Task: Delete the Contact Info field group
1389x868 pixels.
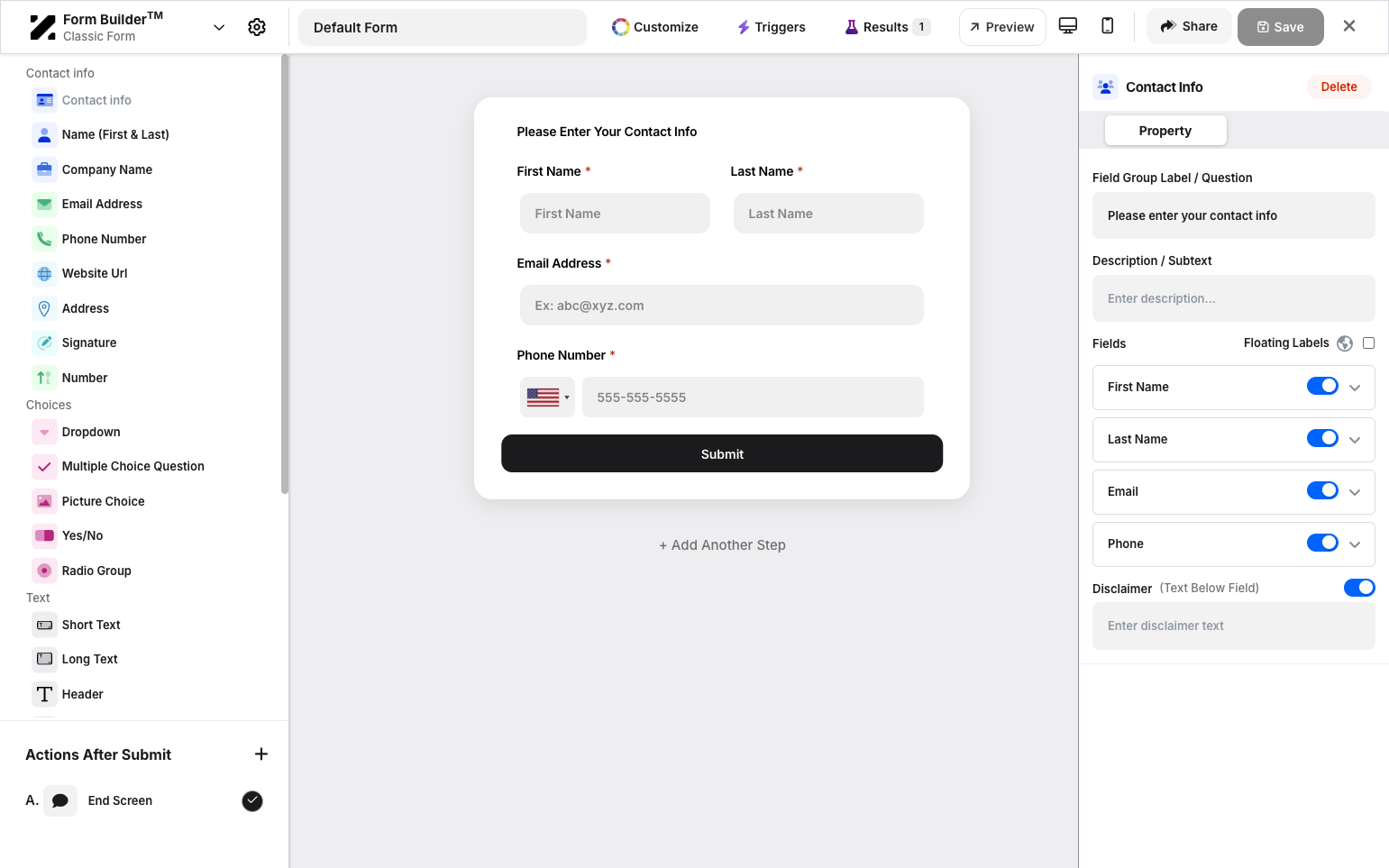Action: pyautogui.click(x=1339, y=87)
